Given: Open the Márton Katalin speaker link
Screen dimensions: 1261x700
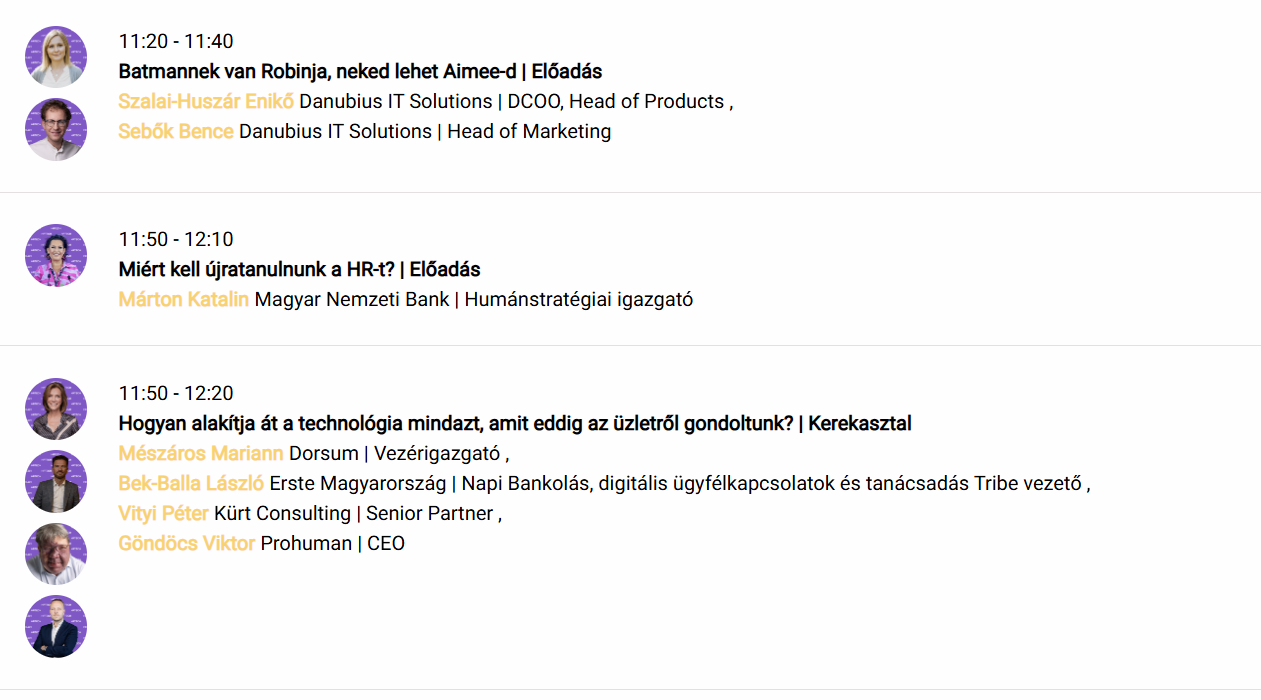Looking at the screenshot, I should (184, 300).
